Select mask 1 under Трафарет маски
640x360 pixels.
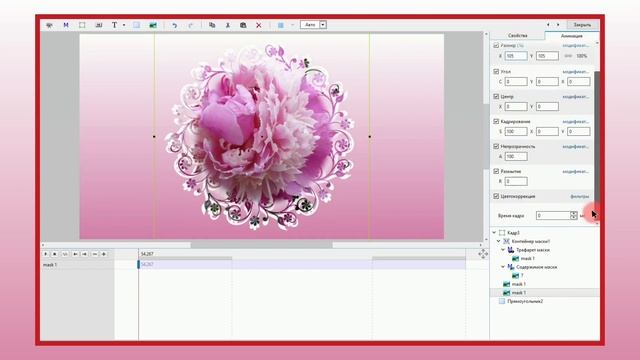tap(523, 258)
